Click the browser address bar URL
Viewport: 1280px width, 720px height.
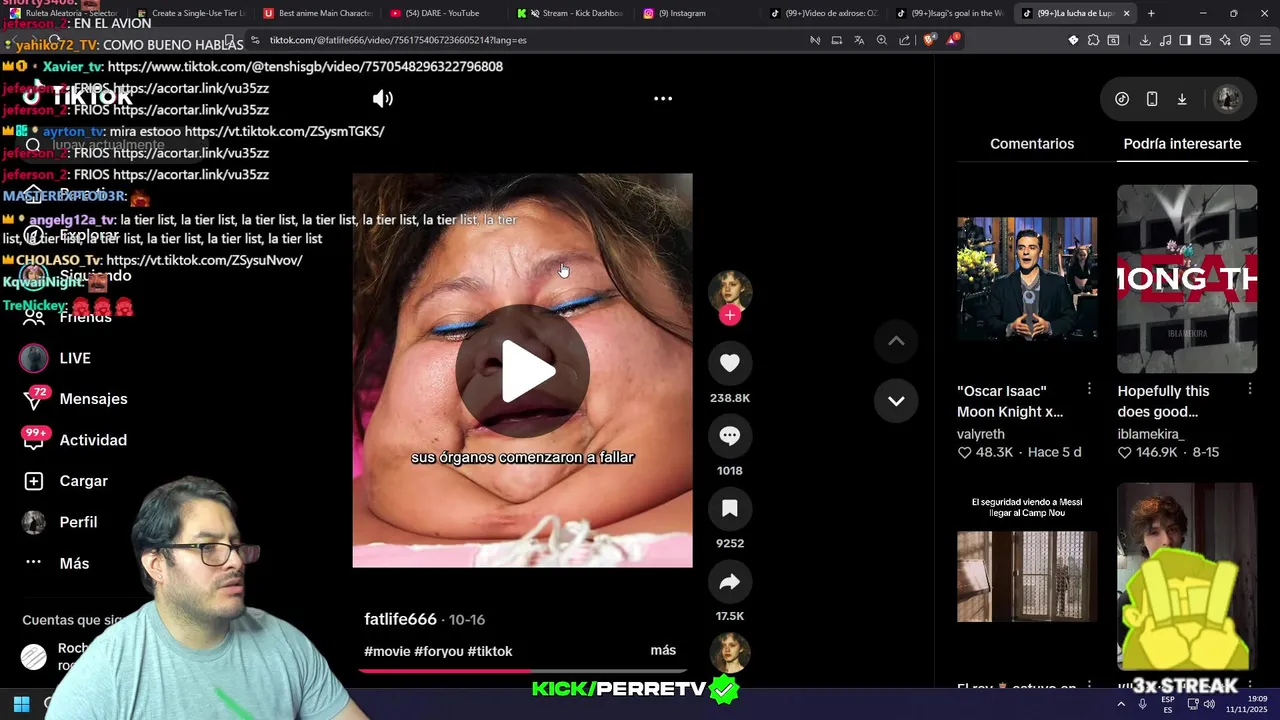[398, 40]
